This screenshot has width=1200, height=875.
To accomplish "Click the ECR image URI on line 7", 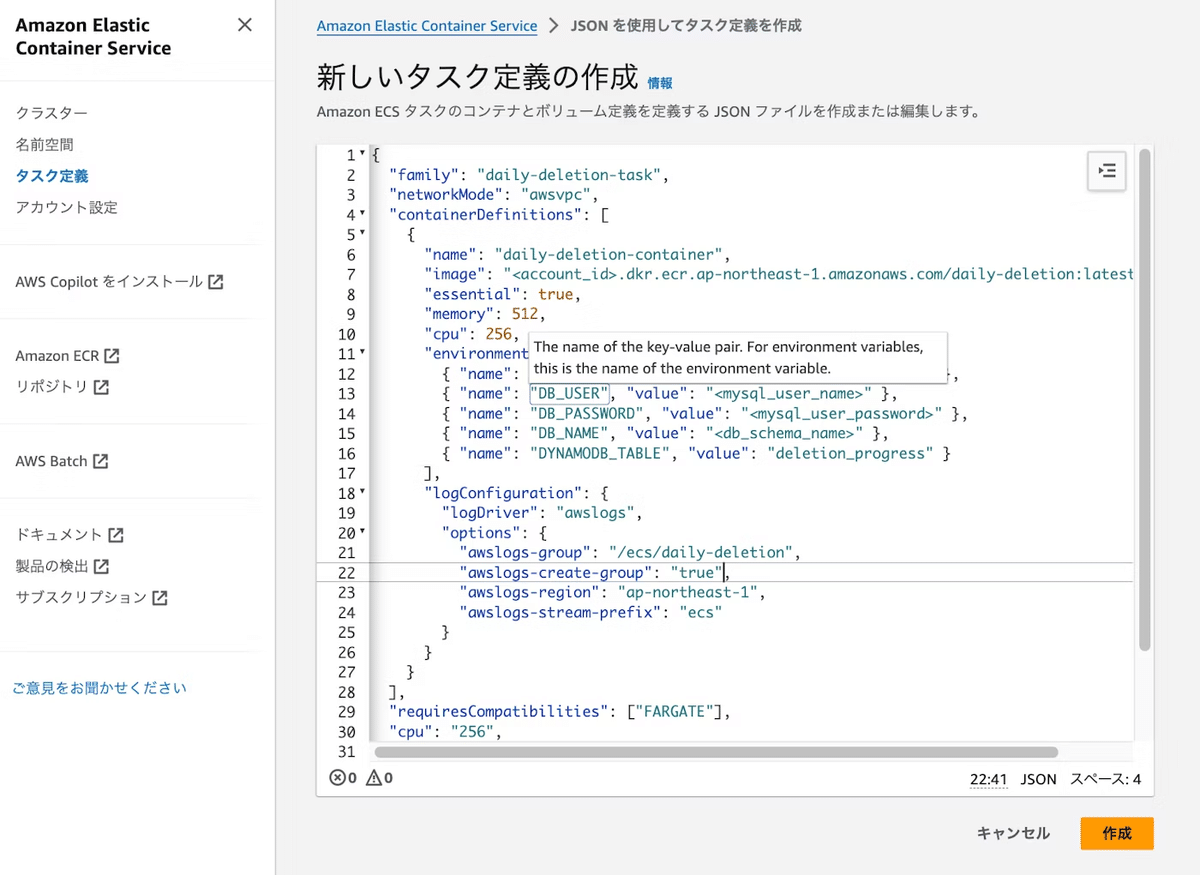I will pos(817,274).
